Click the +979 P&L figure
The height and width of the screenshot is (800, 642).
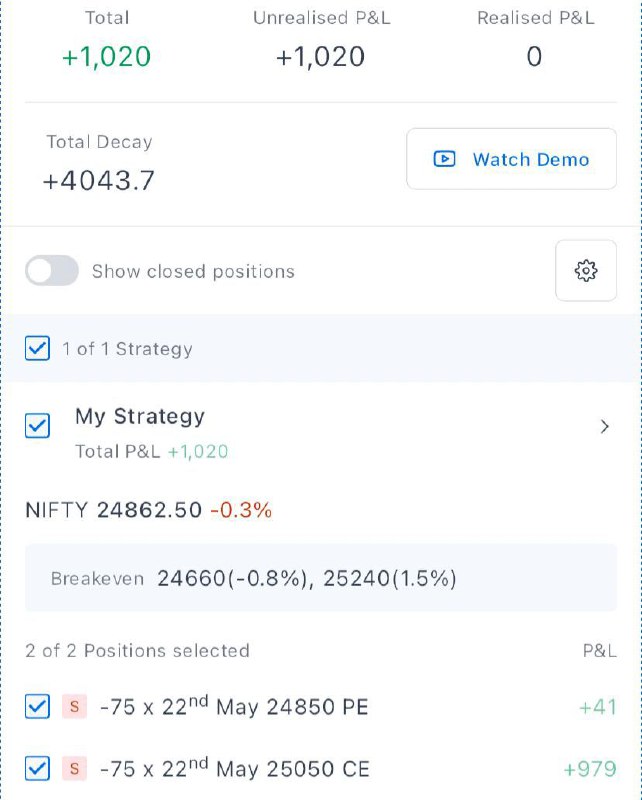pyautogui.click(x=590, y=768)
